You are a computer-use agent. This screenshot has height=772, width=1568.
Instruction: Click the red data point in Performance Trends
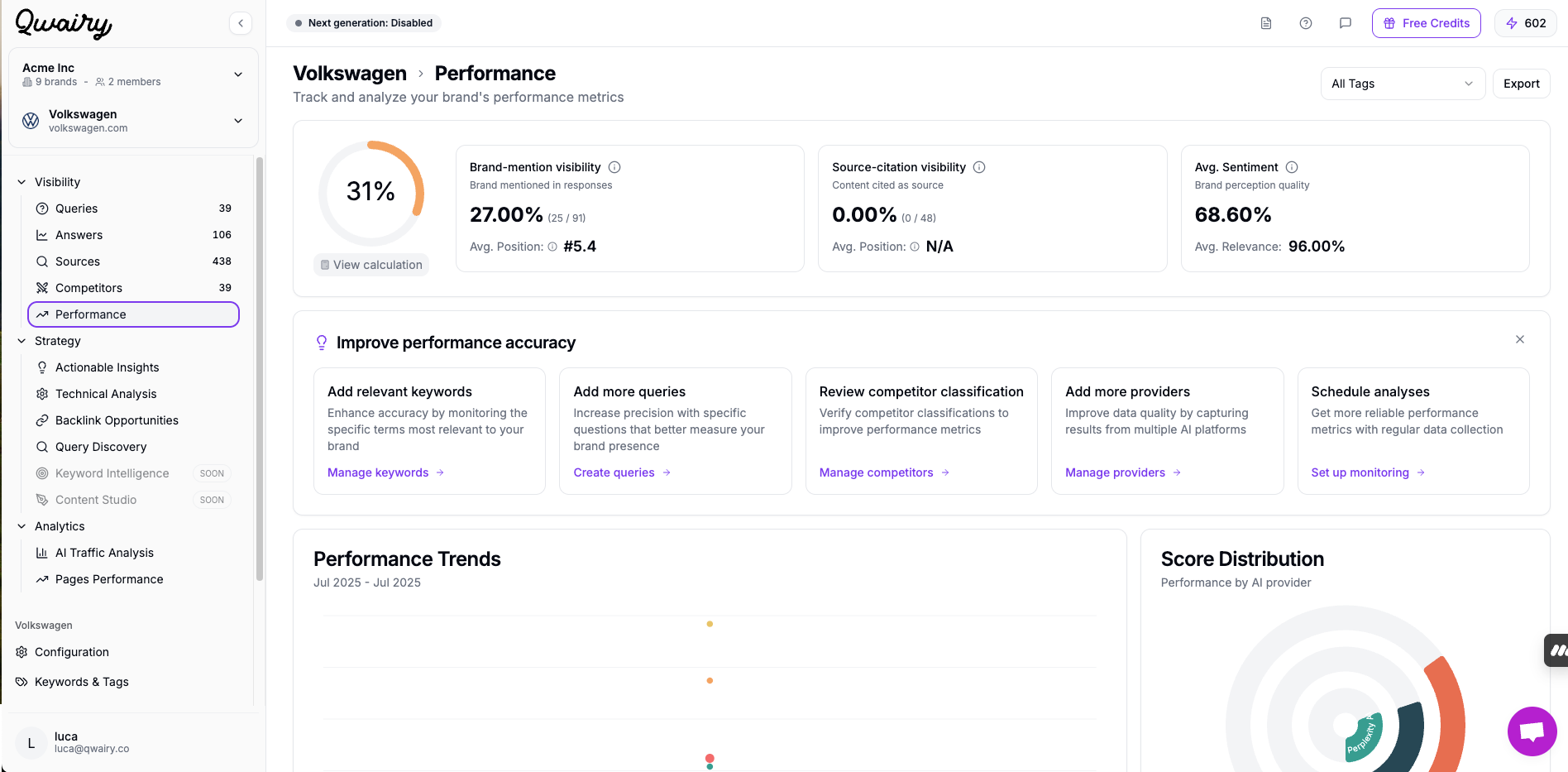[710, 758]
